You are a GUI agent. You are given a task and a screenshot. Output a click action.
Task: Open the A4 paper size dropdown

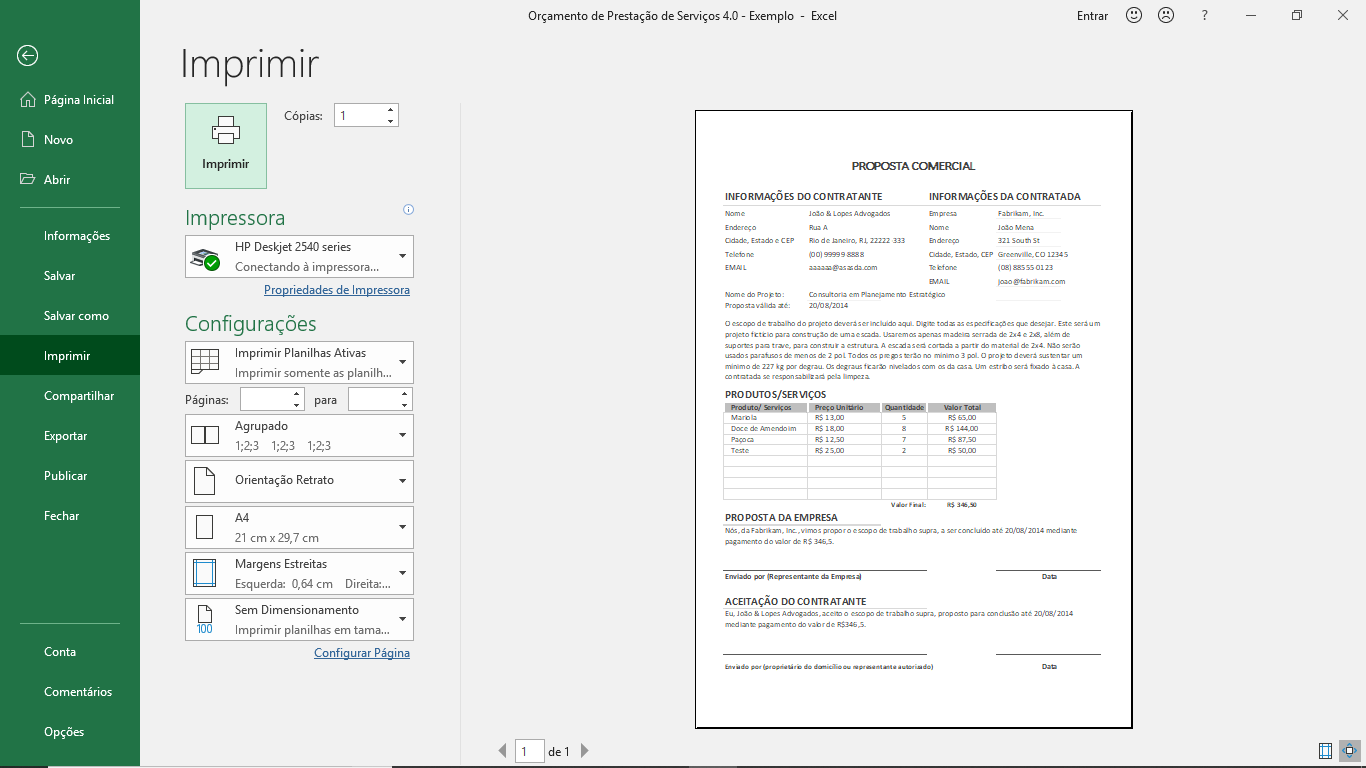[299, 527]
